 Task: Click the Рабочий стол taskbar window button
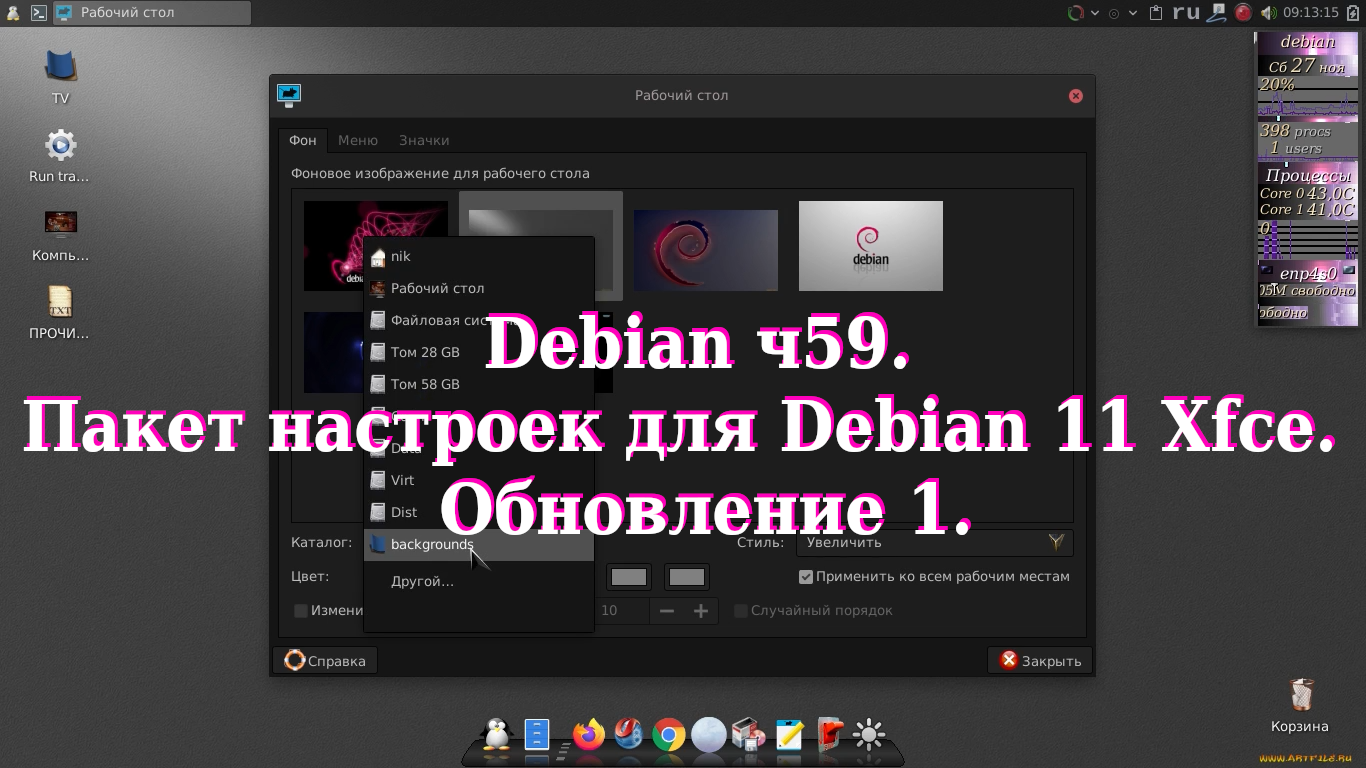coord(152,13)
